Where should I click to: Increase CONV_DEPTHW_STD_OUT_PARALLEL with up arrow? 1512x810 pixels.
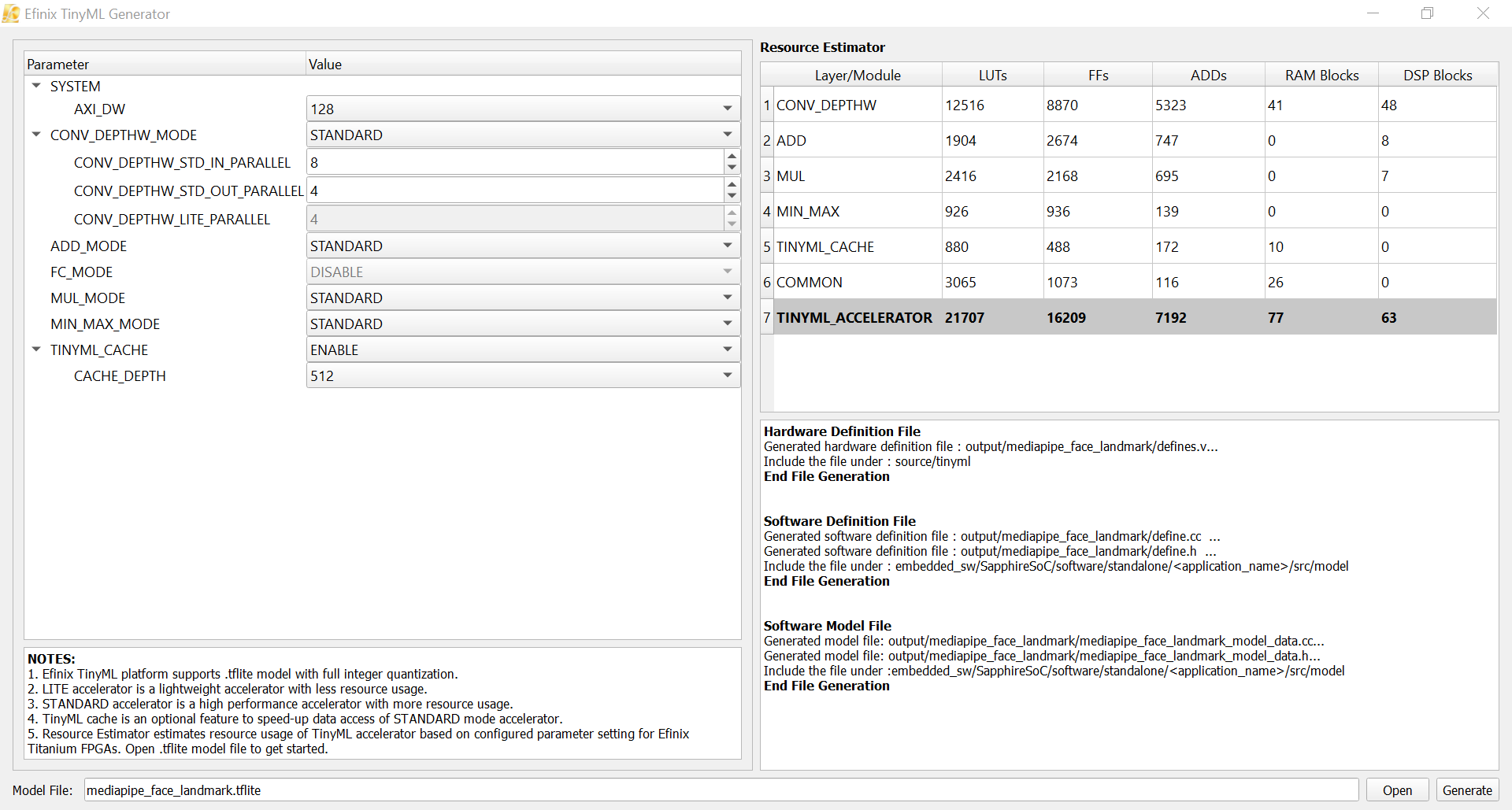click(x=732, y=184)
